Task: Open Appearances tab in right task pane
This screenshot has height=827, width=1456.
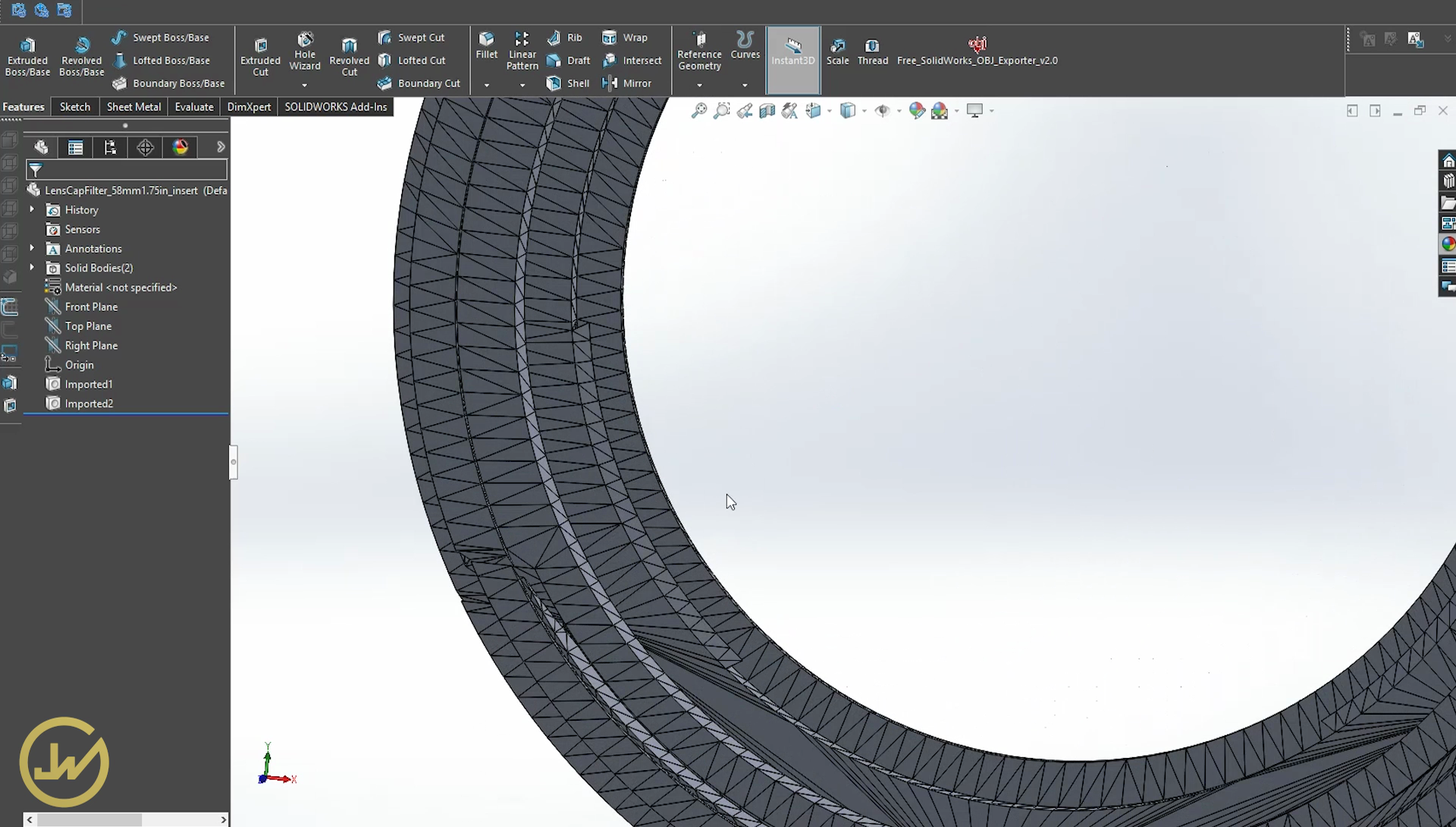Action: click(1448, 244)
